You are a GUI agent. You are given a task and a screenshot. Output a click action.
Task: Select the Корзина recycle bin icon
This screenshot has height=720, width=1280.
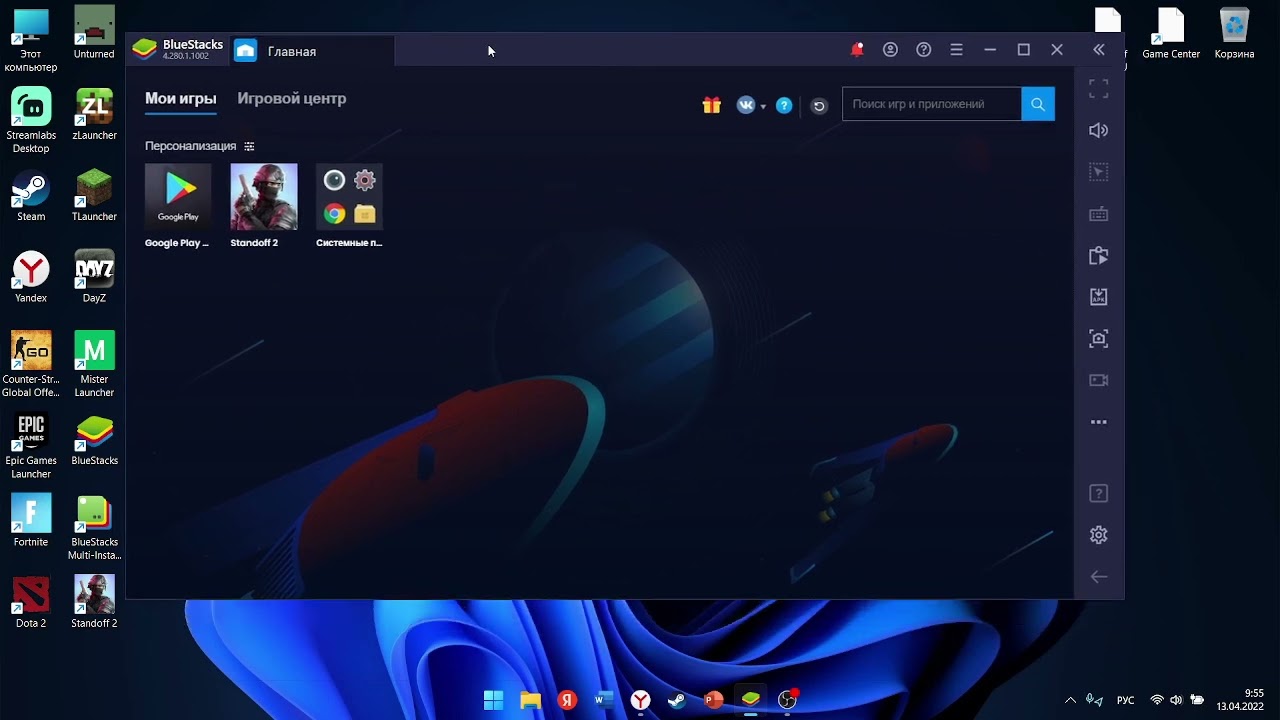[1234, 34]
